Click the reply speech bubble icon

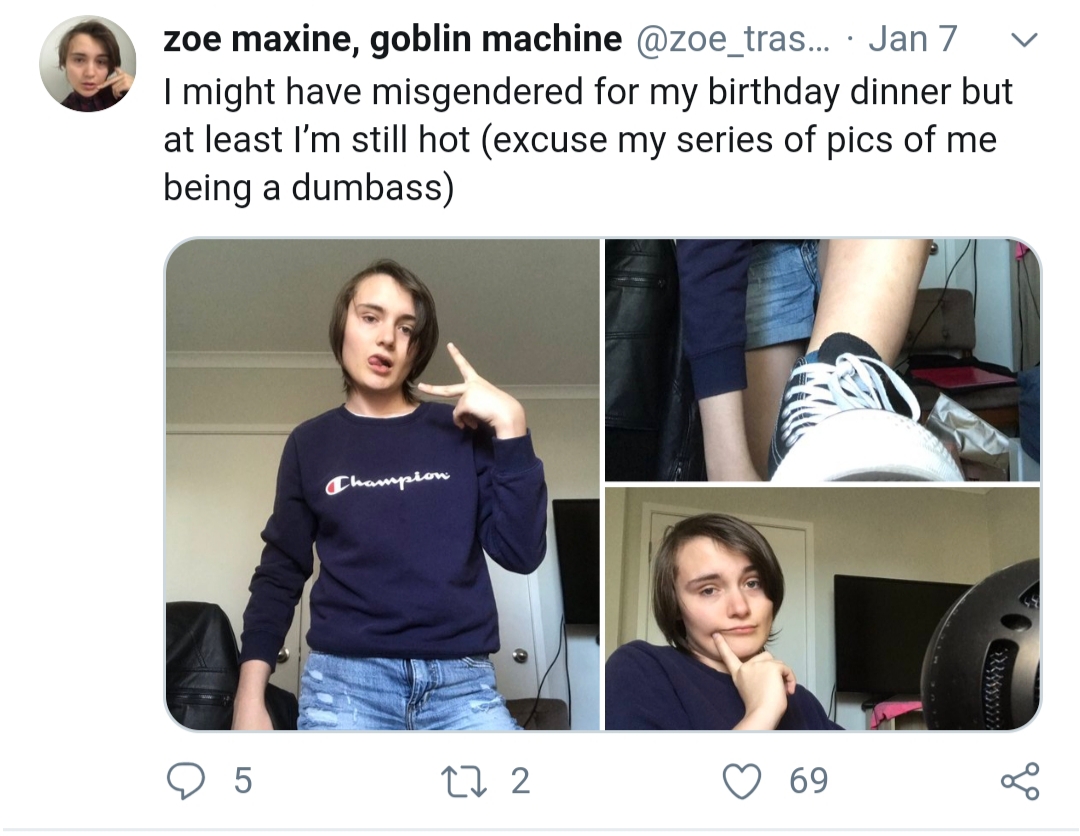185,780
